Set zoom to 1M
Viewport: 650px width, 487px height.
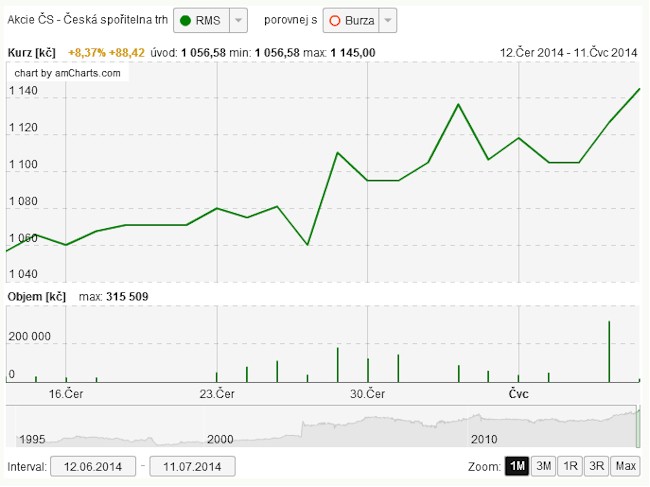pyautogui.click(x=517, y=466)
